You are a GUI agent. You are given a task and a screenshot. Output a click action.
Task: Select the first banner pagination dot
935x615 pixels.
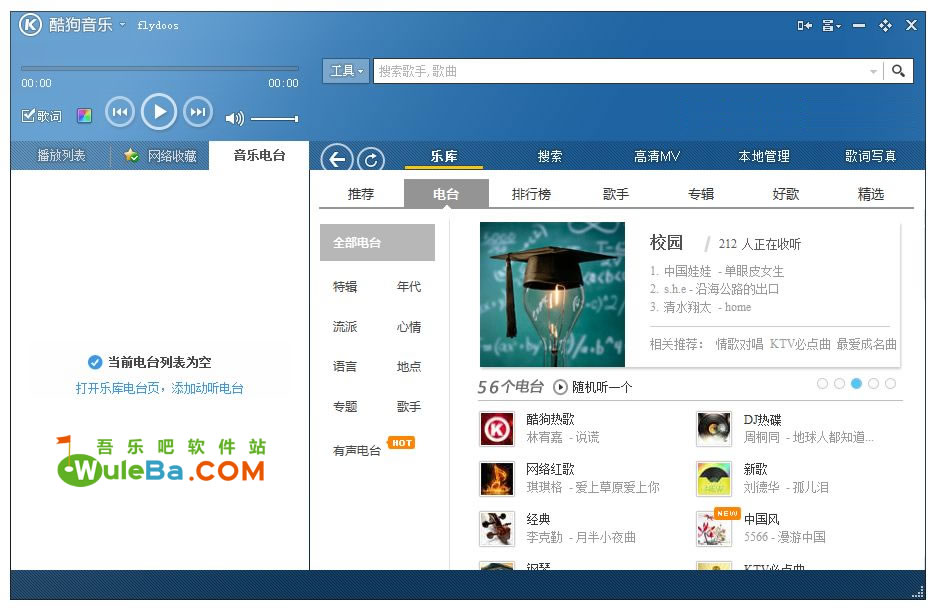[822, 384]
